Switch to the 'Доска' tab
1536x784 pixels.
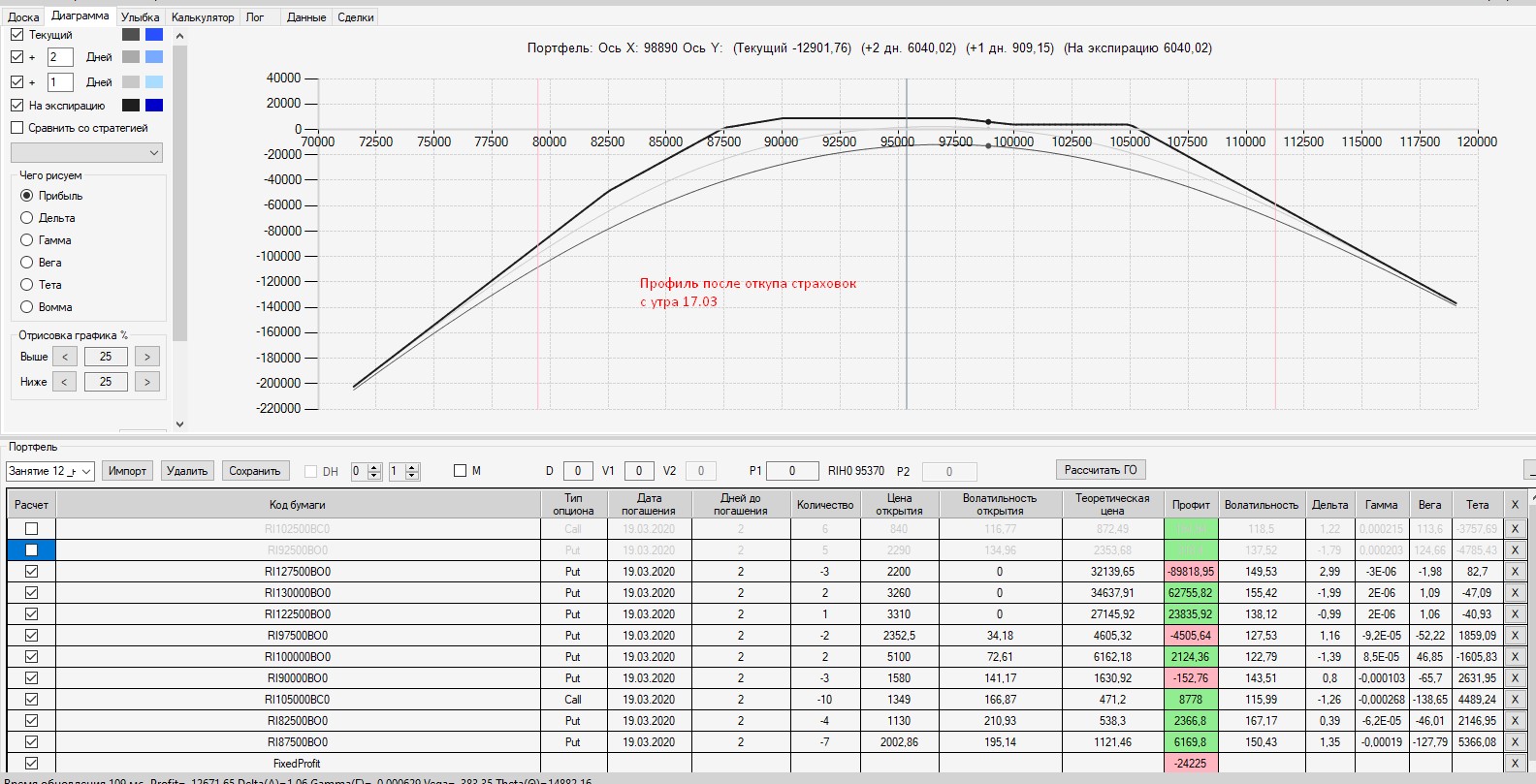click(x=23, y=17)
